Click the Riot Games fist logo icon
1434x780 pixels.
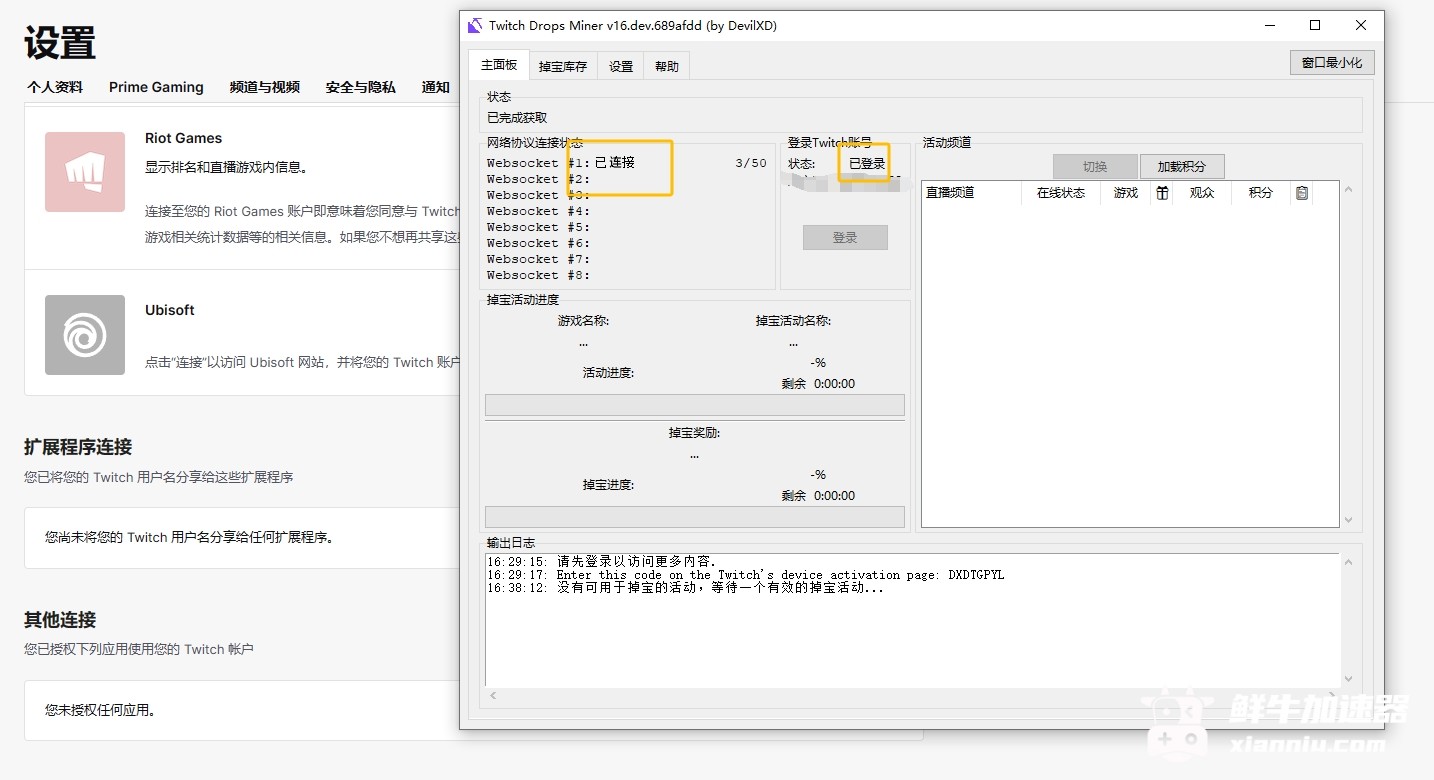85,172
